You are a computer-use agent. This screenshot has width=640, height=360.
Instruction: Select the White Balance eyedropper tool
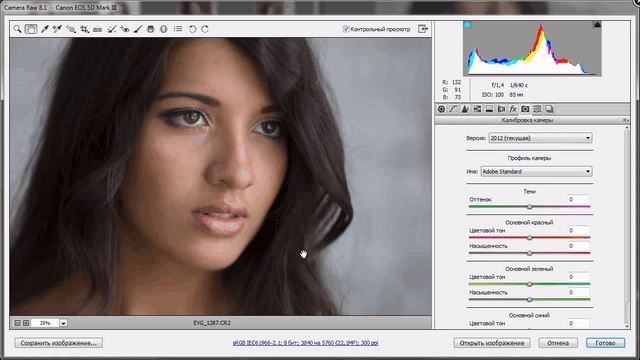[44, 29]
